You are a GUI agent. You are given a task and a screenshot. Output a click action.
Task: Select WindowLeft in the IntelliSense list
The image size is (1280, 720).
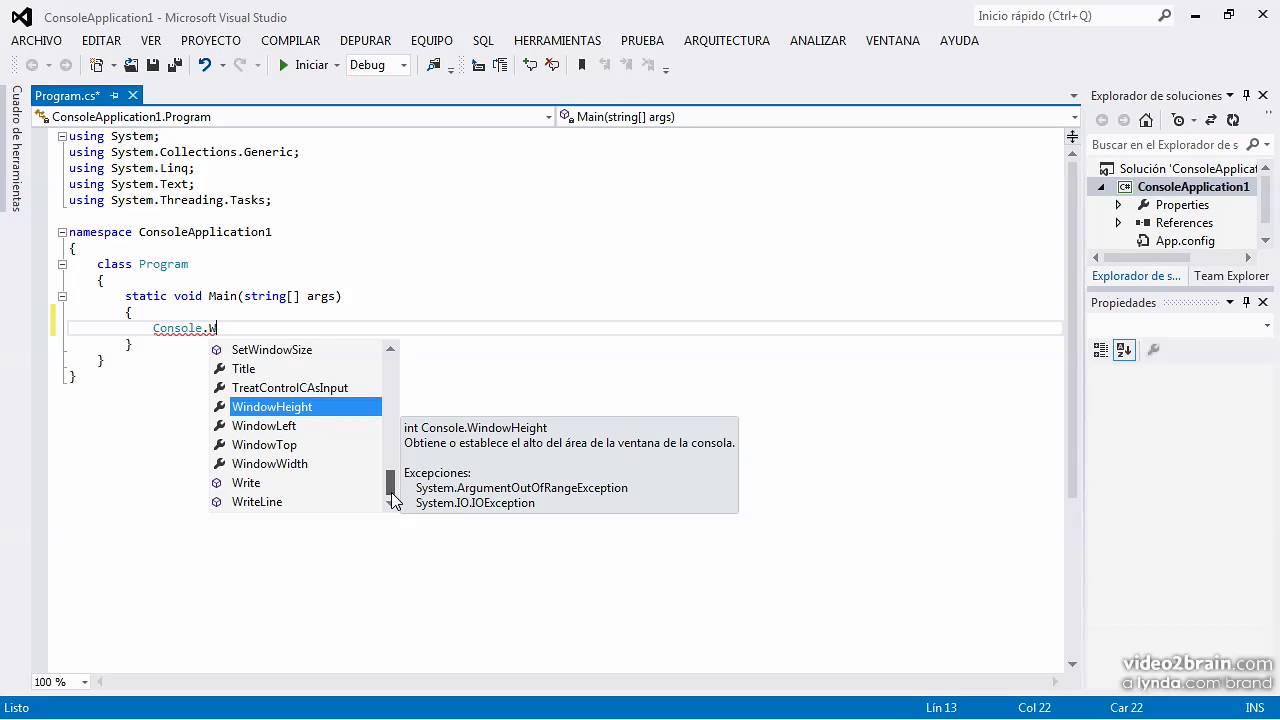296,426
